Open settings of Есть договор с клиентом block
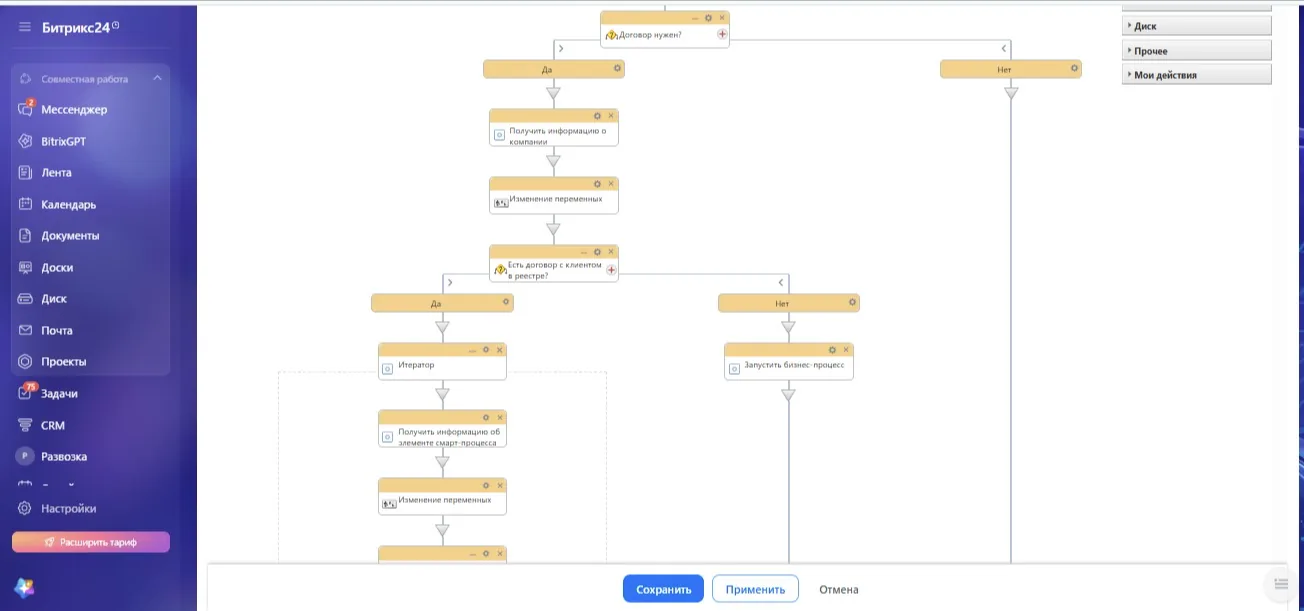 [598, 251]
